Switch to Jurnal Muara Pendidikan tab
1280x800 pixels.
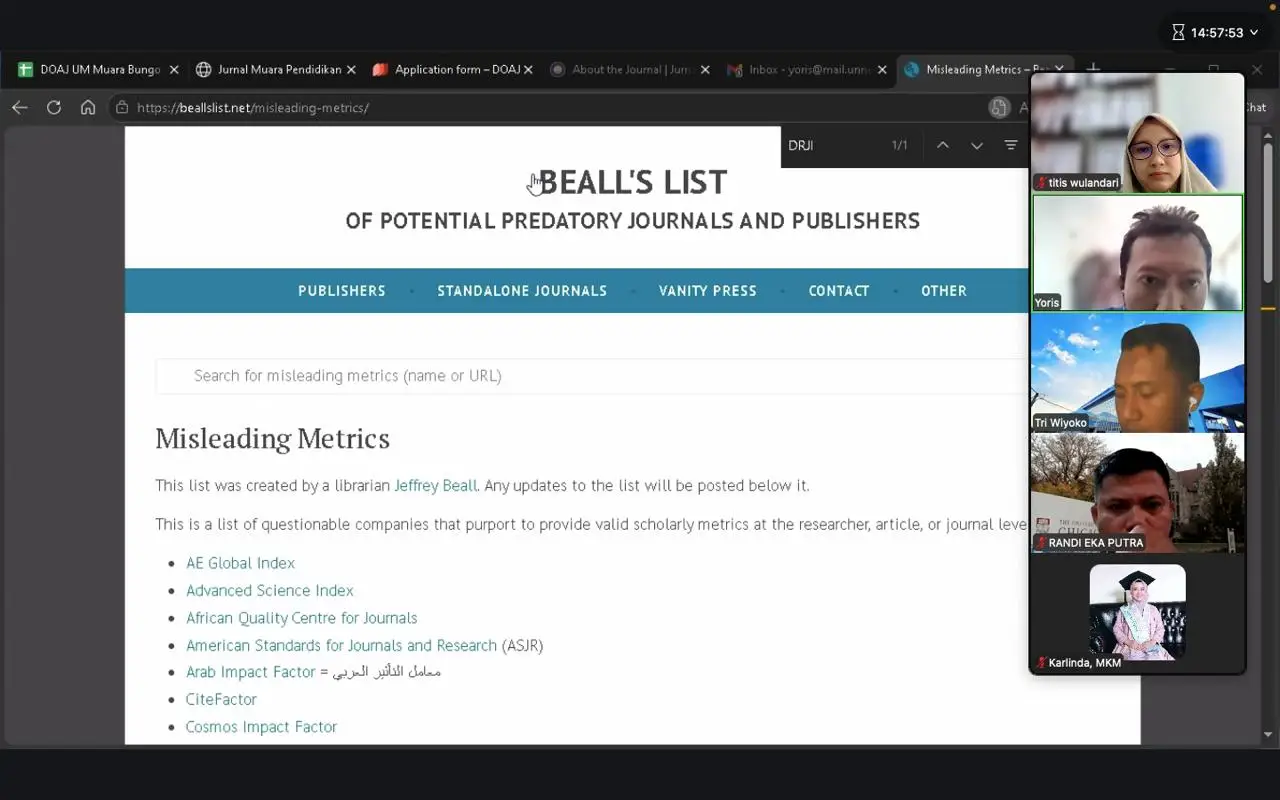point(275,70)
